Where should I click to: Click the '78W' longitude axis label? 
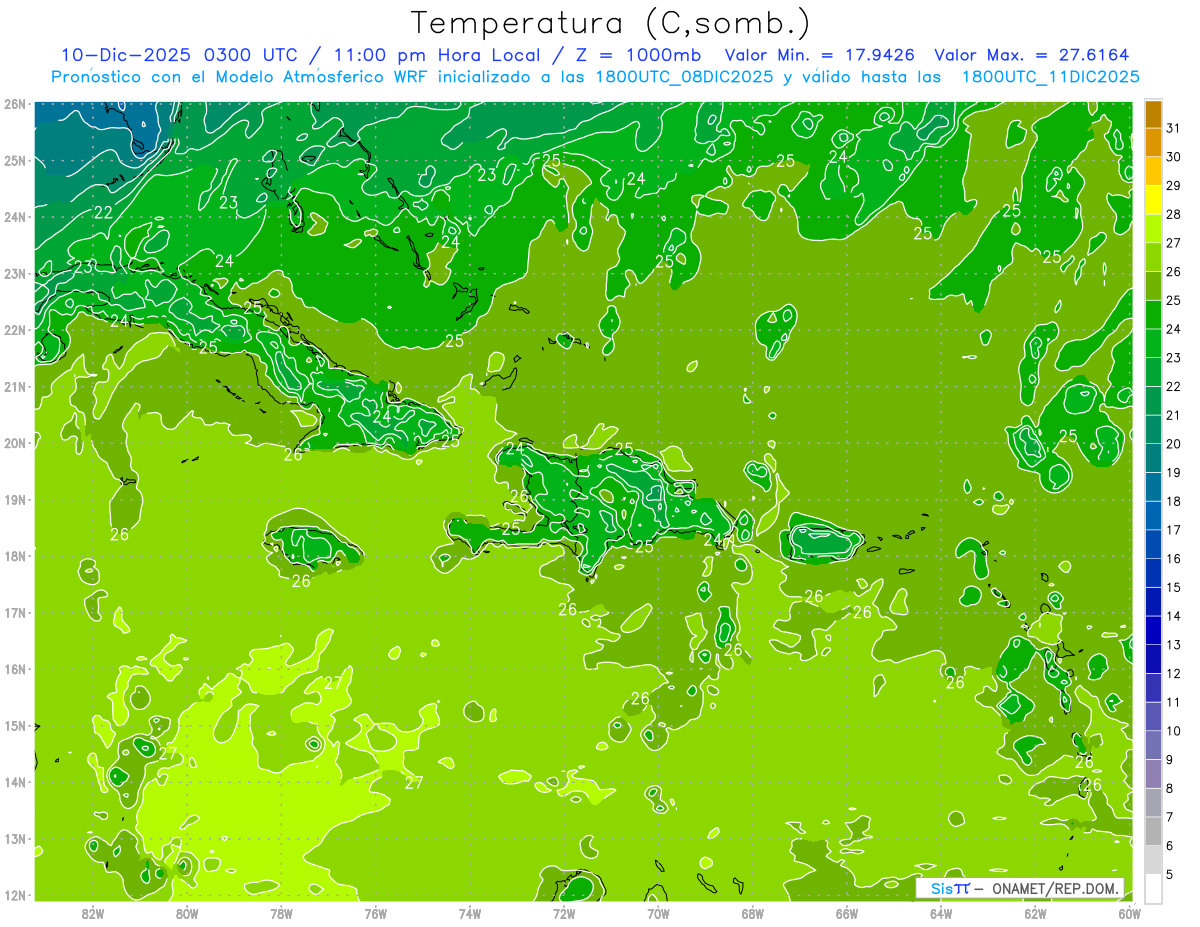pos(281,912)
